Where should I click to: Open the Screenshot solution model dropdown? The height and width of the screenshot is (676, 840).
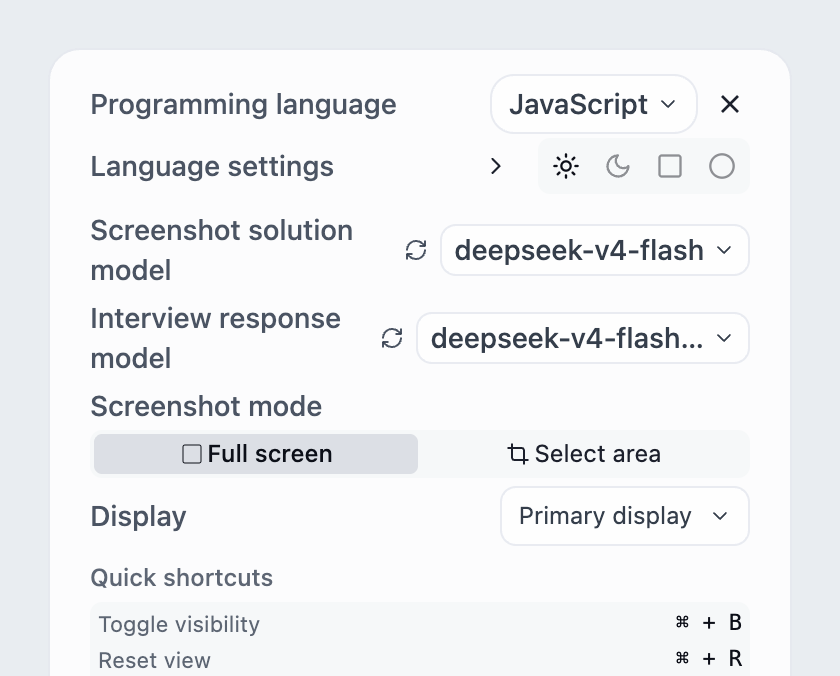pyautogui.click(x=595, y=250)
